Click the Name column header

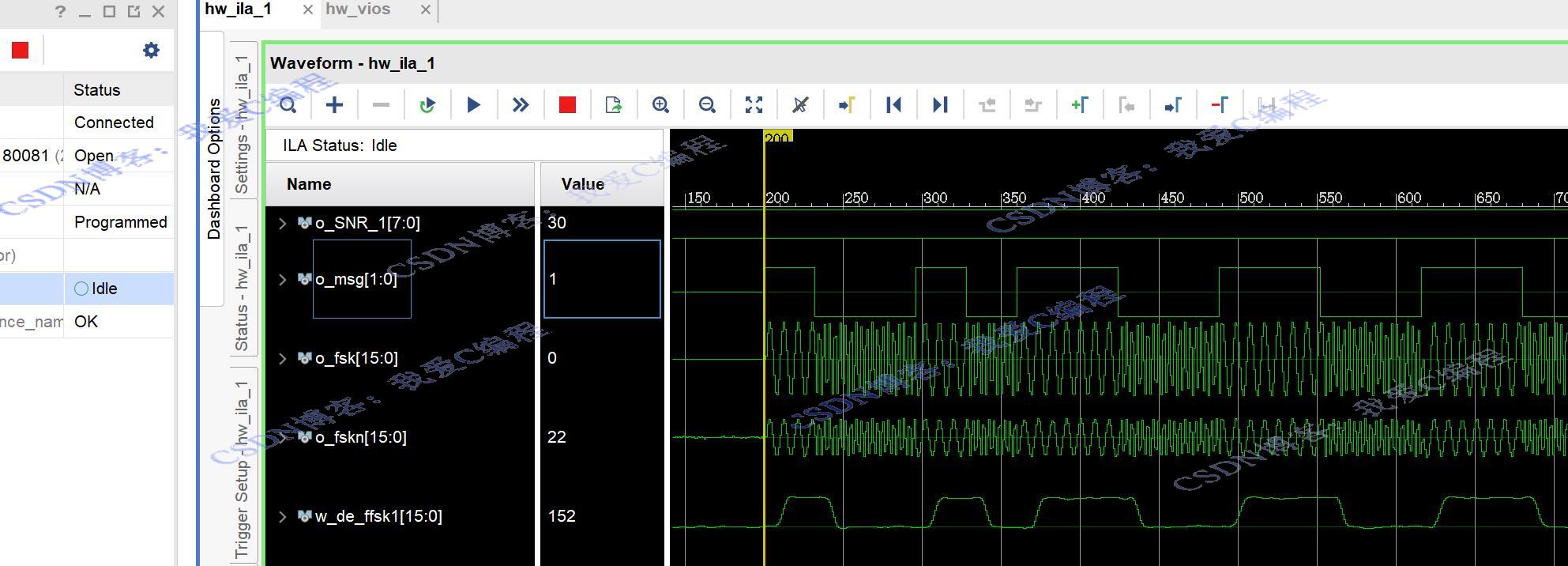[x=400, y=184]
